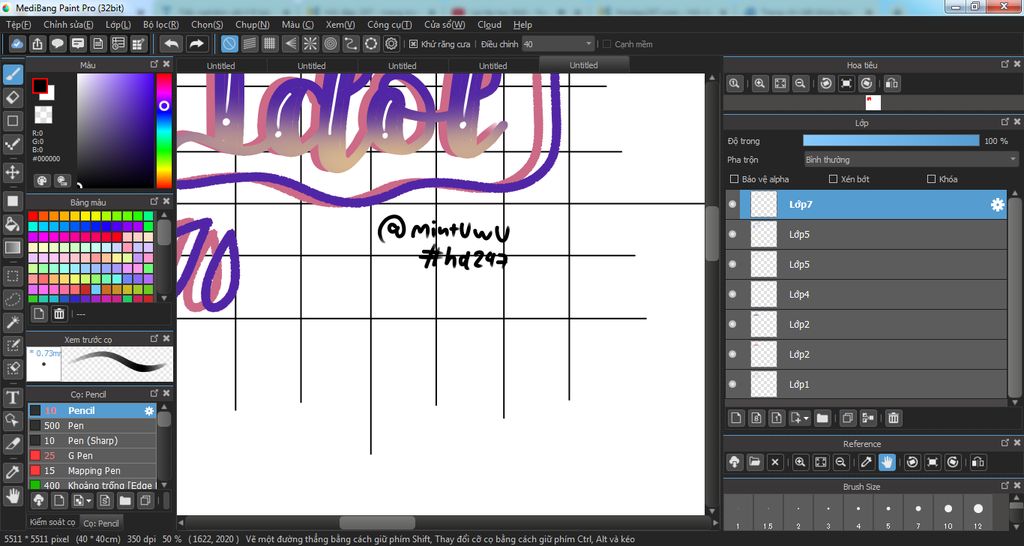
Task: Open Pencil brush settings gear
Action: click(149, 411)
